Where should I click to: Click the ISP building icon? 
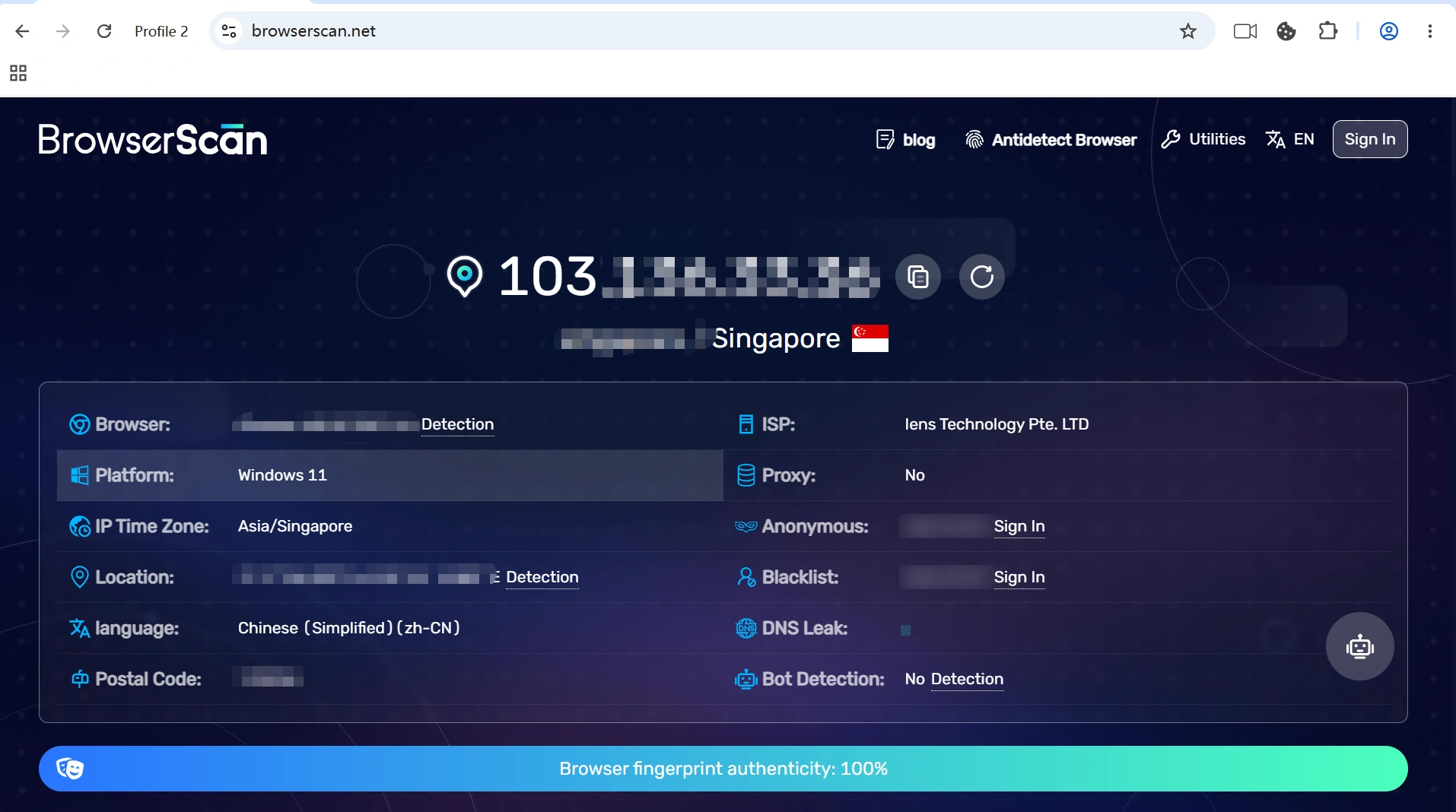coord(746,424)
